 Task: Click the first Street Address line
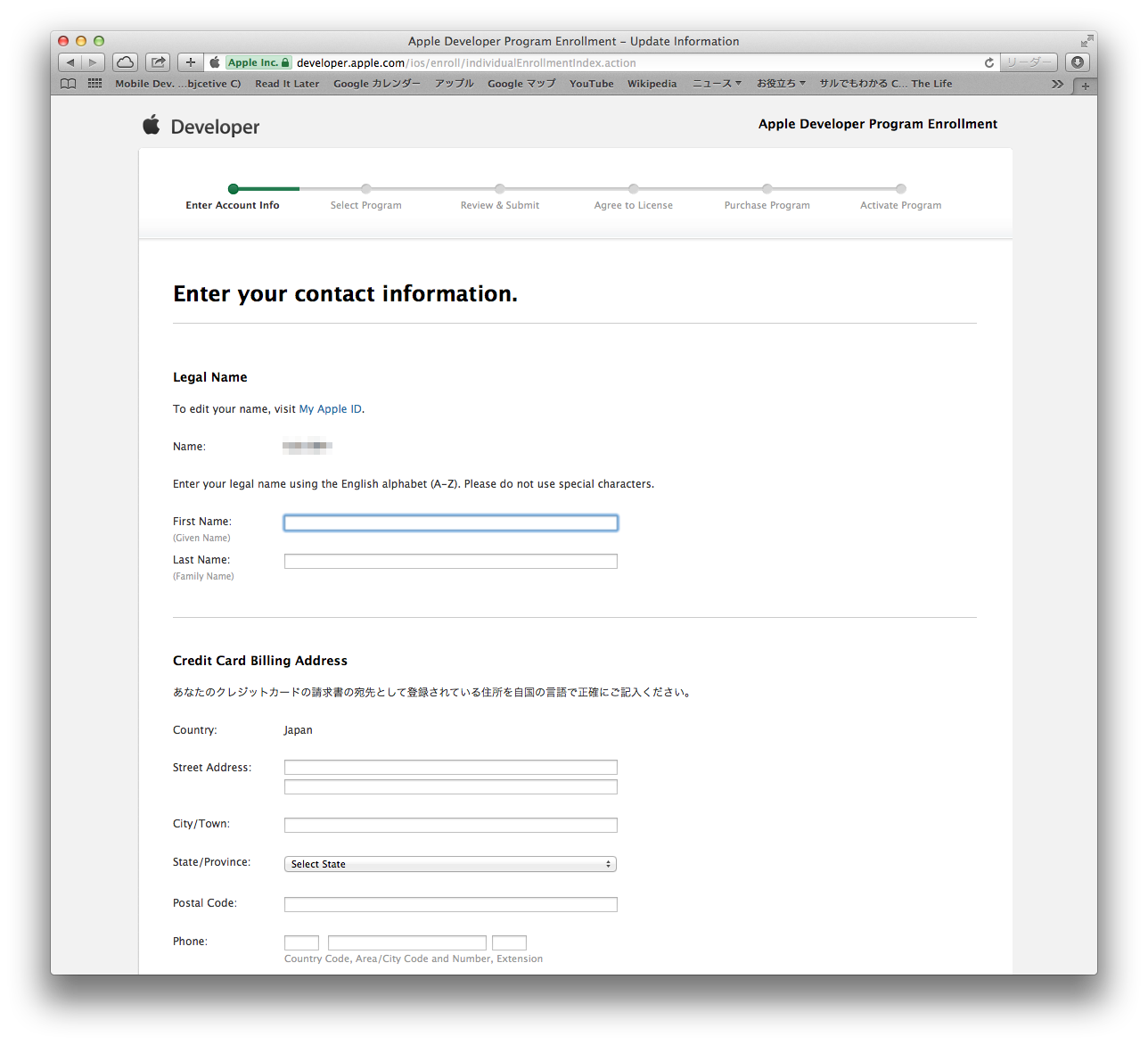tap(451, 768)
